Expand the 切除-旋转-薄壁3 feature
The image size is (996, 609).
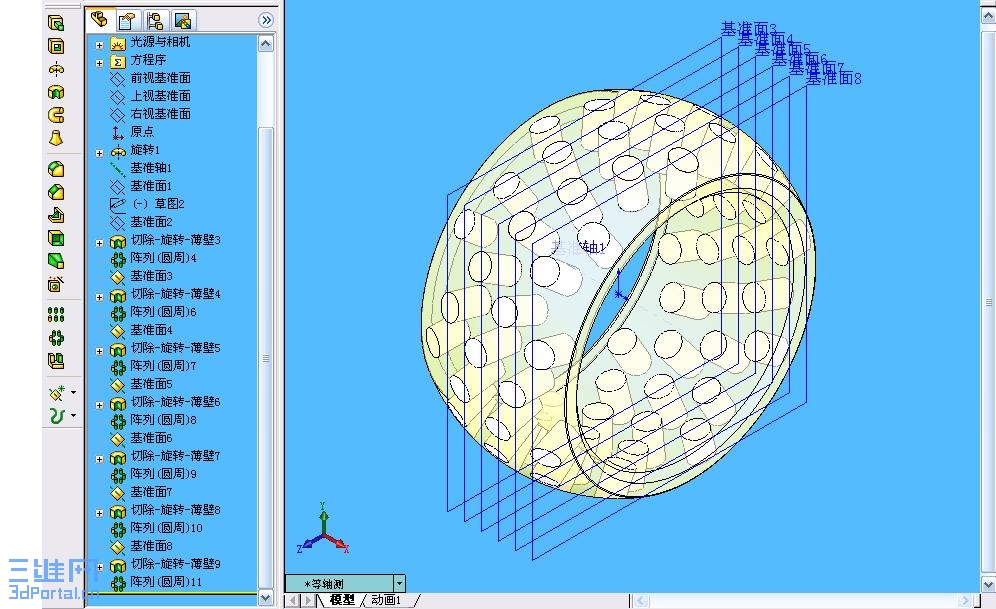click(x=99, y=243)
